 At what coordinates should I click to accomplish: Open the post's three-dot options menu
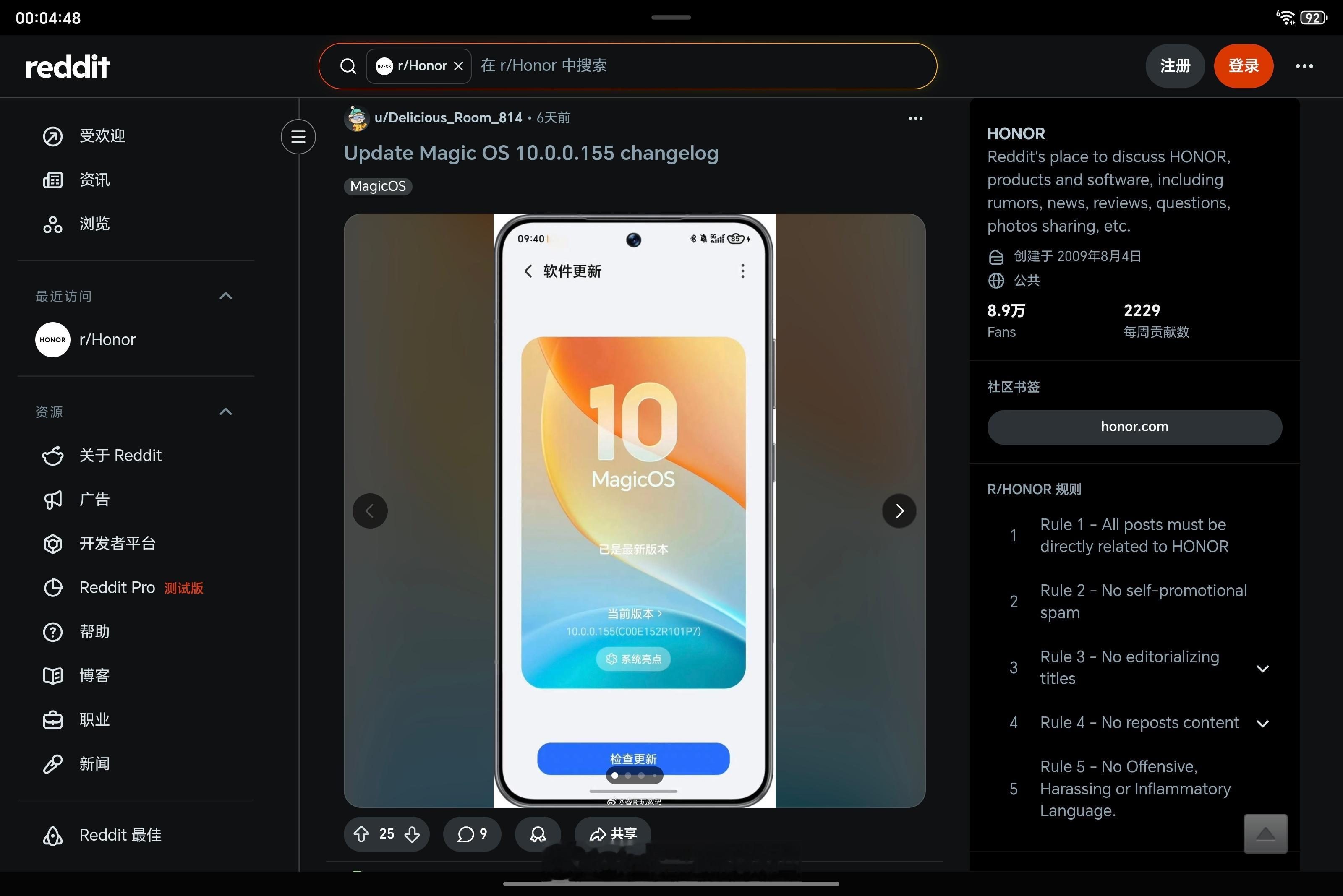(x=915, y=118)
